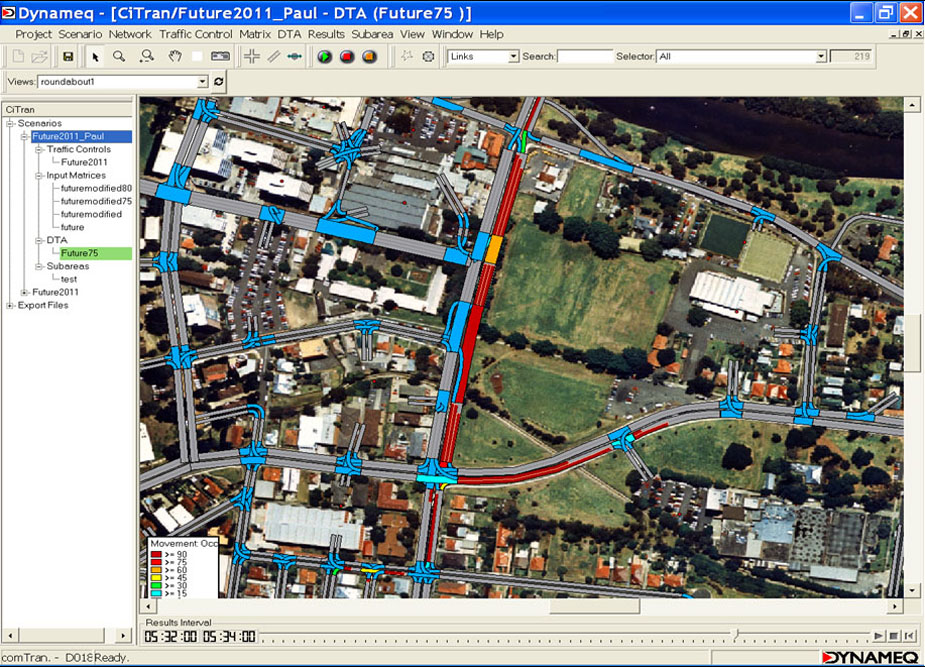
Task: Click the refresh icon next to the Views selector
Action: 218,81
